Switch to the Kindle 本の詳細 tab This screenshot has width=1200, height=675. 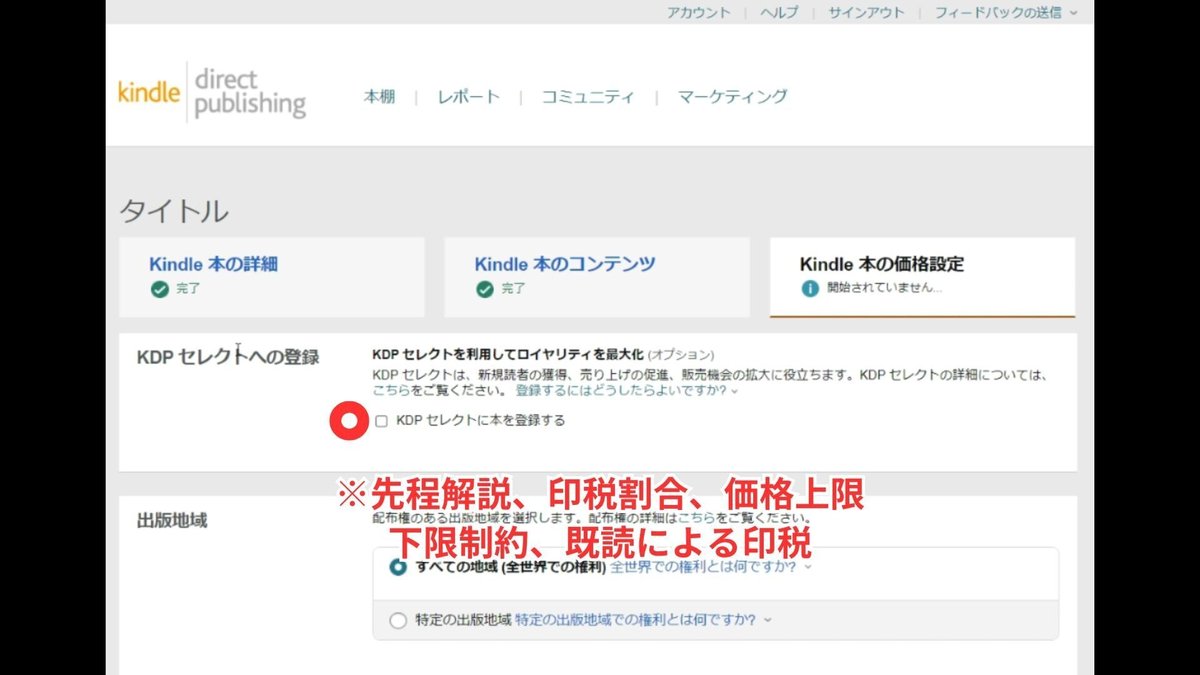272,277
